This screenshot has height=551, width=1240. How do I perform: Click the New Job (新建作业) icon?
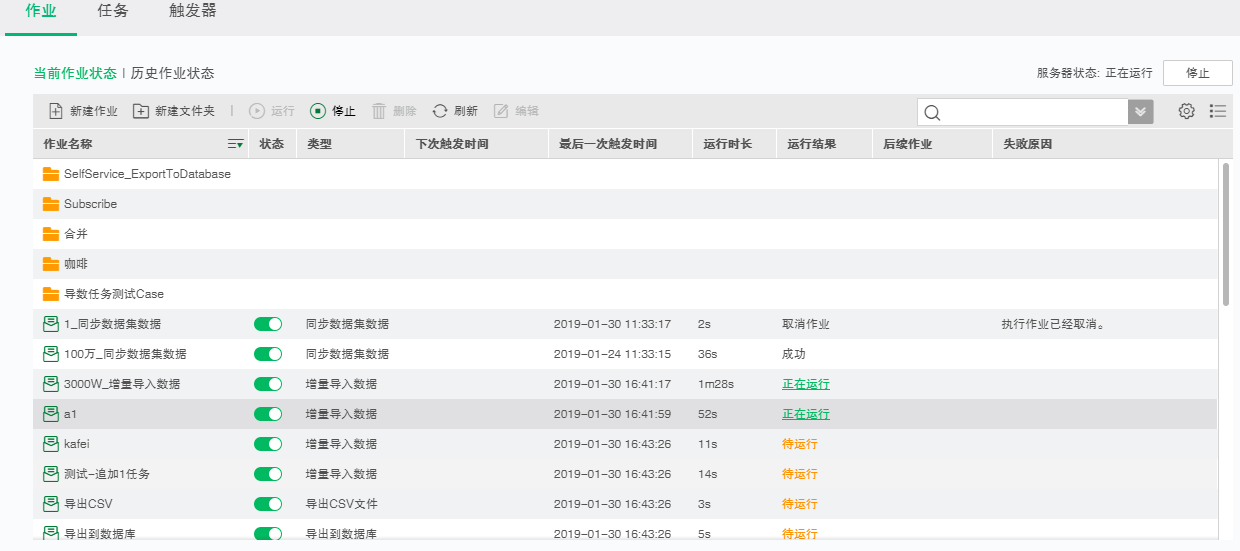[56, 111]
